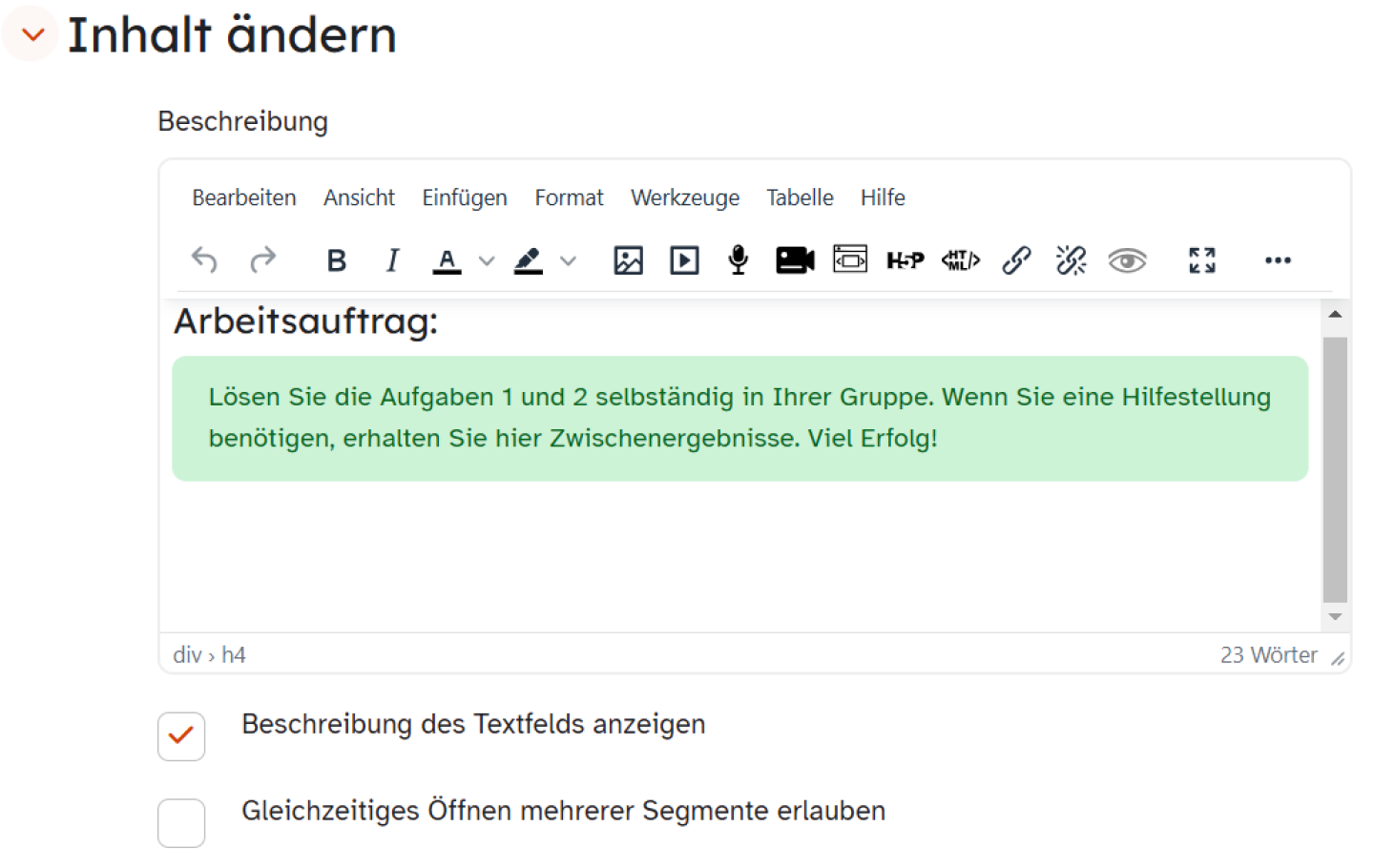1374x868 pixels.
Task: Apply italic formatting
Action: (x=392, y=259)
